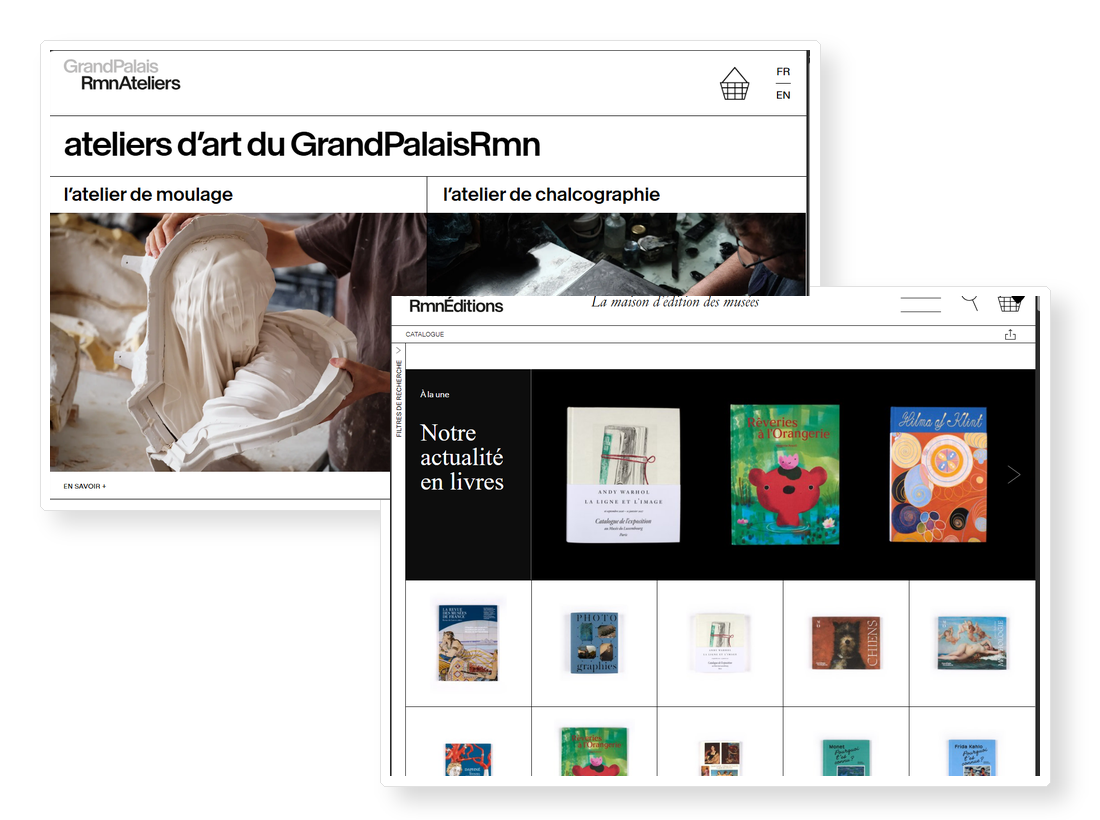Open the Chiens book in the grid
The height and width of the screenshot is (820, 1100).
(x=846, y=643)
